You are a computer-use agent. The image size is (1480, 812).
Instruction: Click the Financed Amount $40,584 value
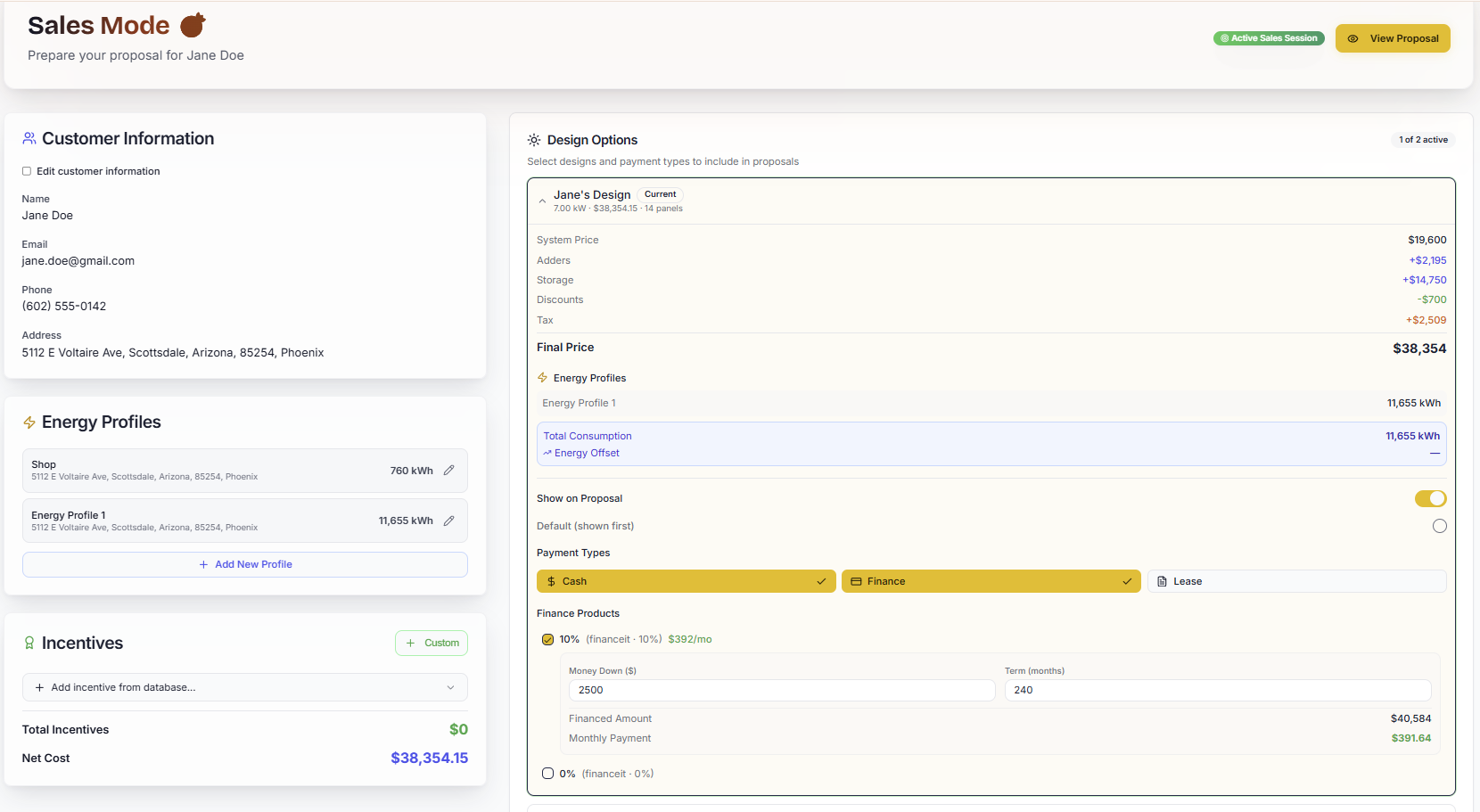[1411, 718]
